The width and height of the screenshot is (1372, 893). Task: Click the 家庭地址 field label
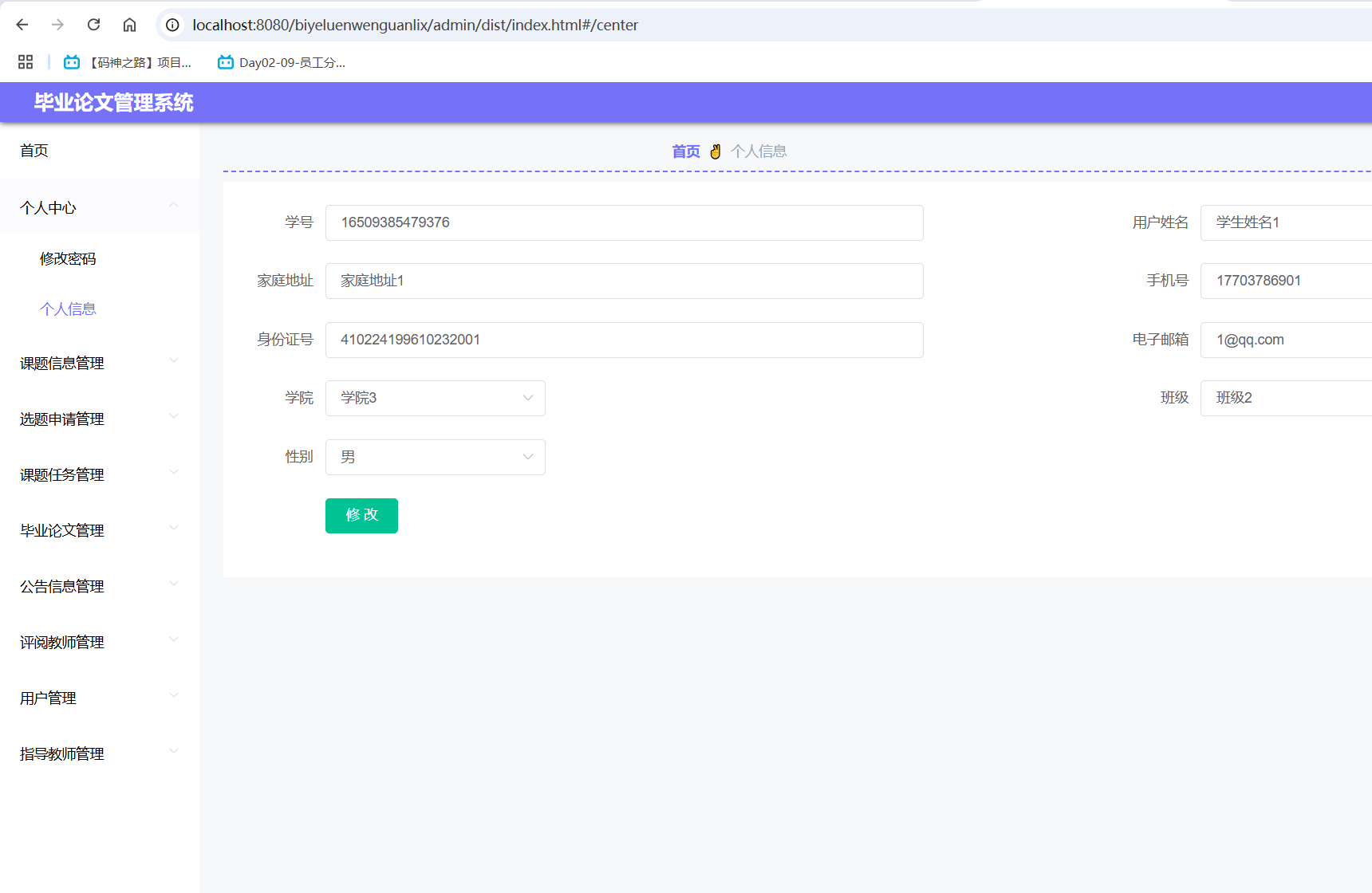pyautogui.click(x=285, y=281)
